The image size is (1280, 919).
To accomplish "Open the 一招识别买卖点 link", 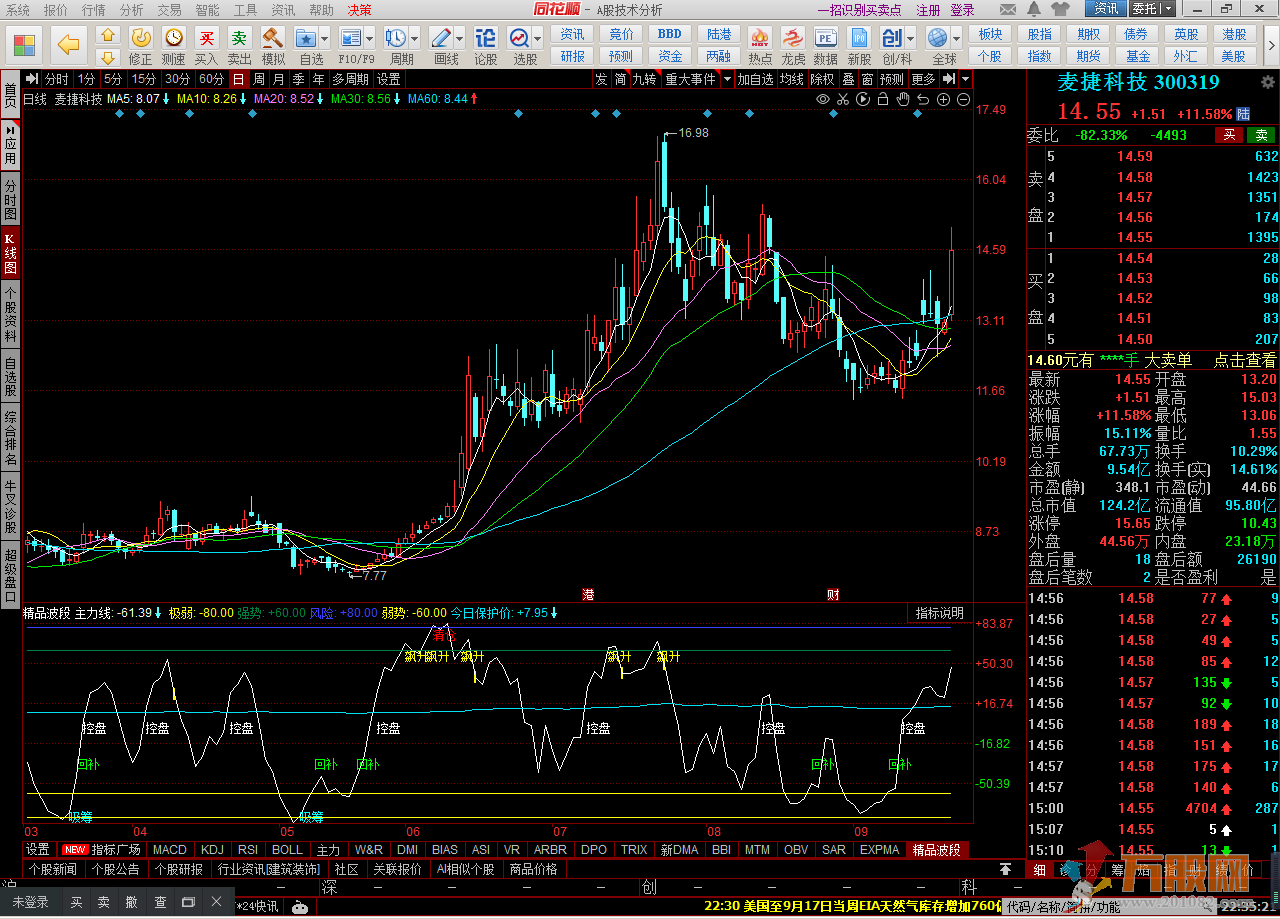I will click(x=859, y=9).
